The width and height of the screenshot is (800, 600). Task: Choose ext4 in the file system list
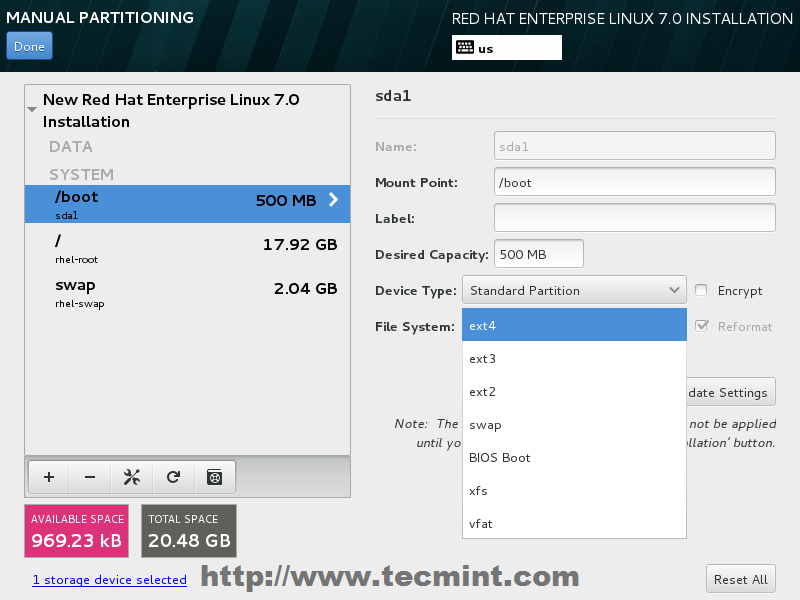pos(574,326)
